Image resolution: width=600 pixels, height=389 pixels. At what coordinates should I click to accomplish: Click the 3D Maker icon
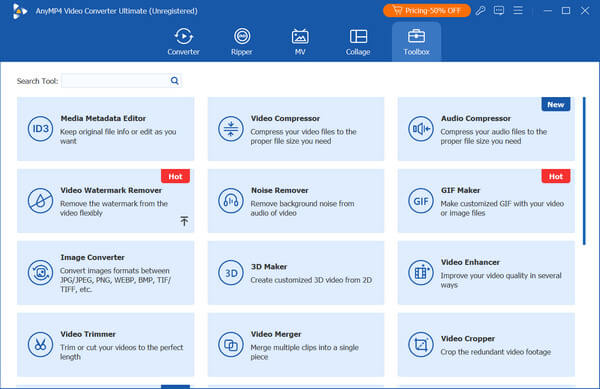(231, 273)
